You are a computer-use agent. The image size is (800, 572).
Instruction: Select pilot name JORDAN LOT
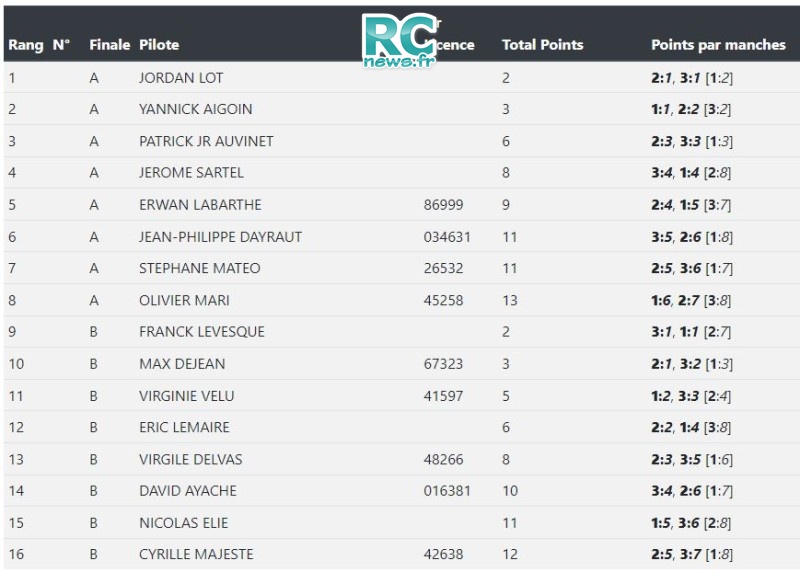point(181,78)
